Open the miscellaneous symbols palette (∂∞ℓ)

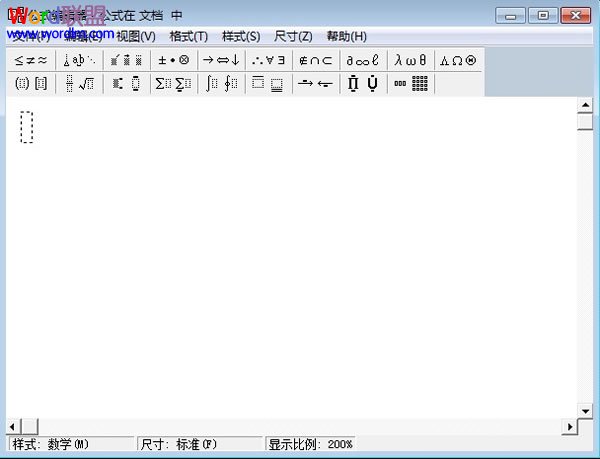pyautogui.click(x=364, y=60)
